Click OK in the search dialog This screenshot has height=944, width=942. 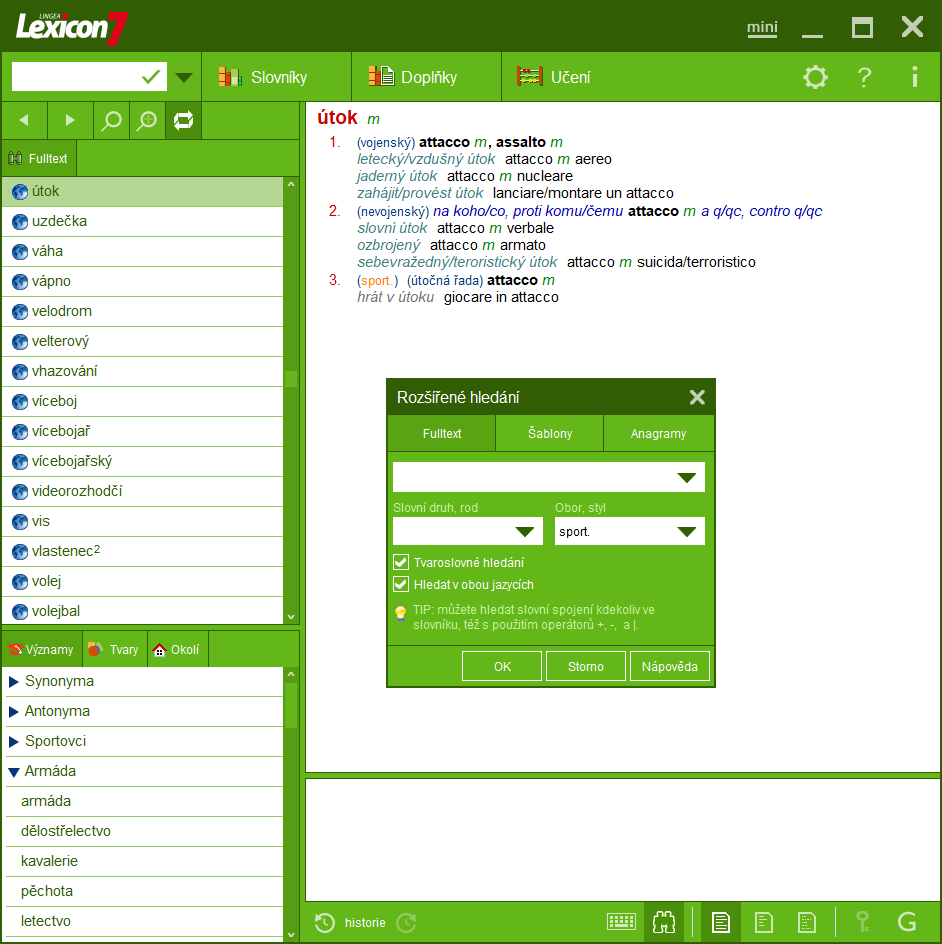(502, 666)
